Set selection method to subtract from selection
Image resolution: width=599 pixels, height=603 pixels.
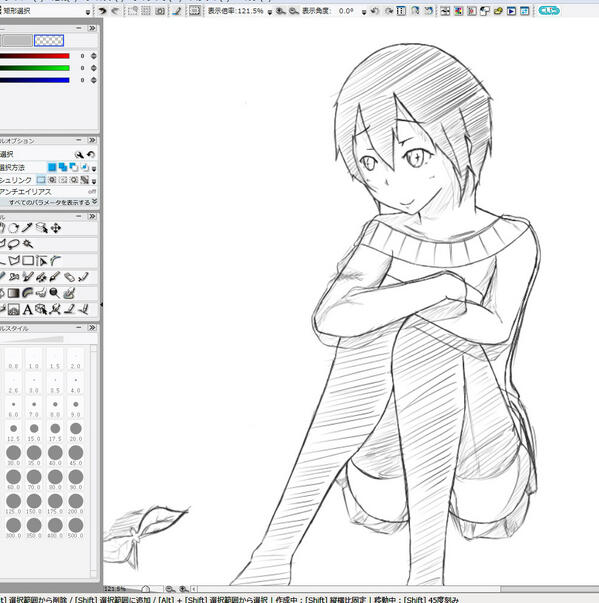click(73, 167)
